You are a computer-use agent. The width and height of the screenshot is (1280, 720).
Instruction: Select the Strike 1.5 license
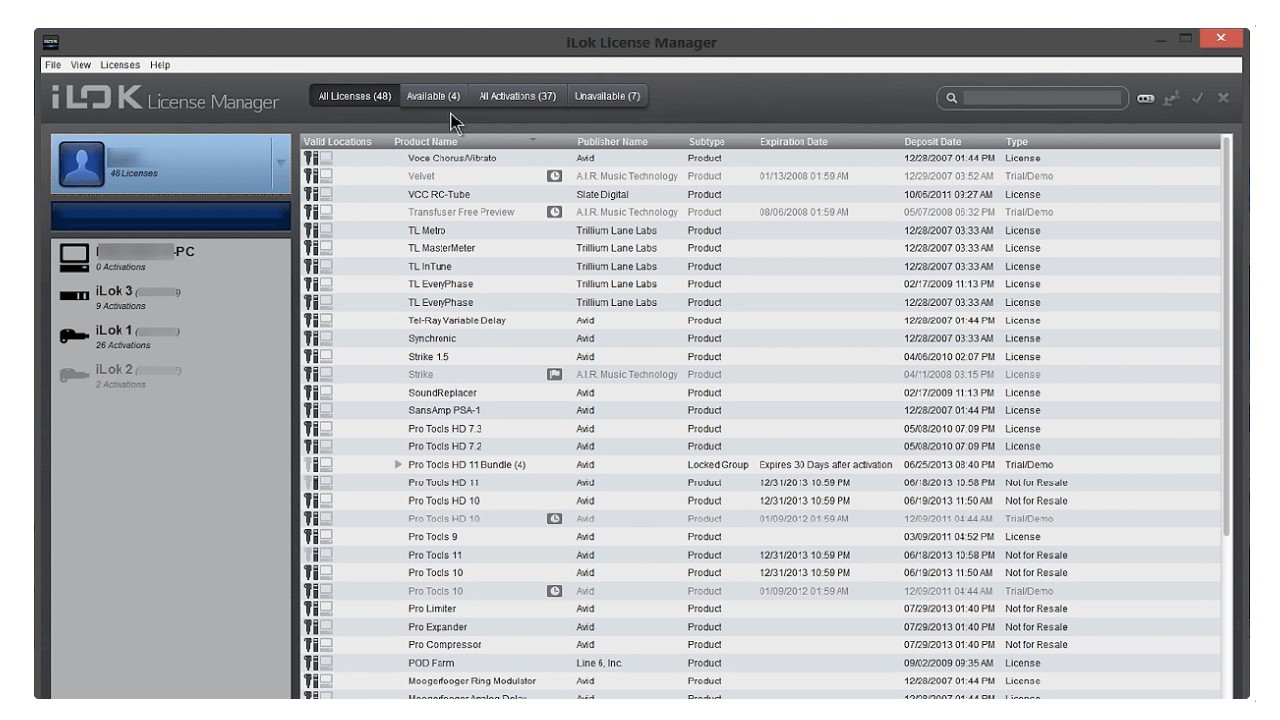(x=760, y=356)
